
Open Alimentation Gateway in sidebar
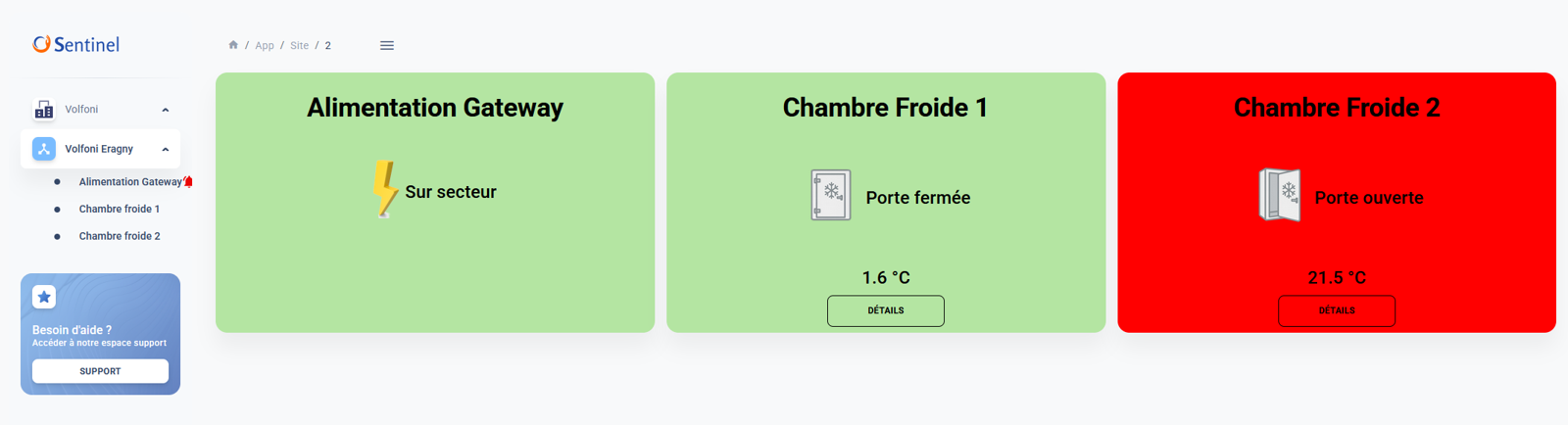(x=129, y=182)
